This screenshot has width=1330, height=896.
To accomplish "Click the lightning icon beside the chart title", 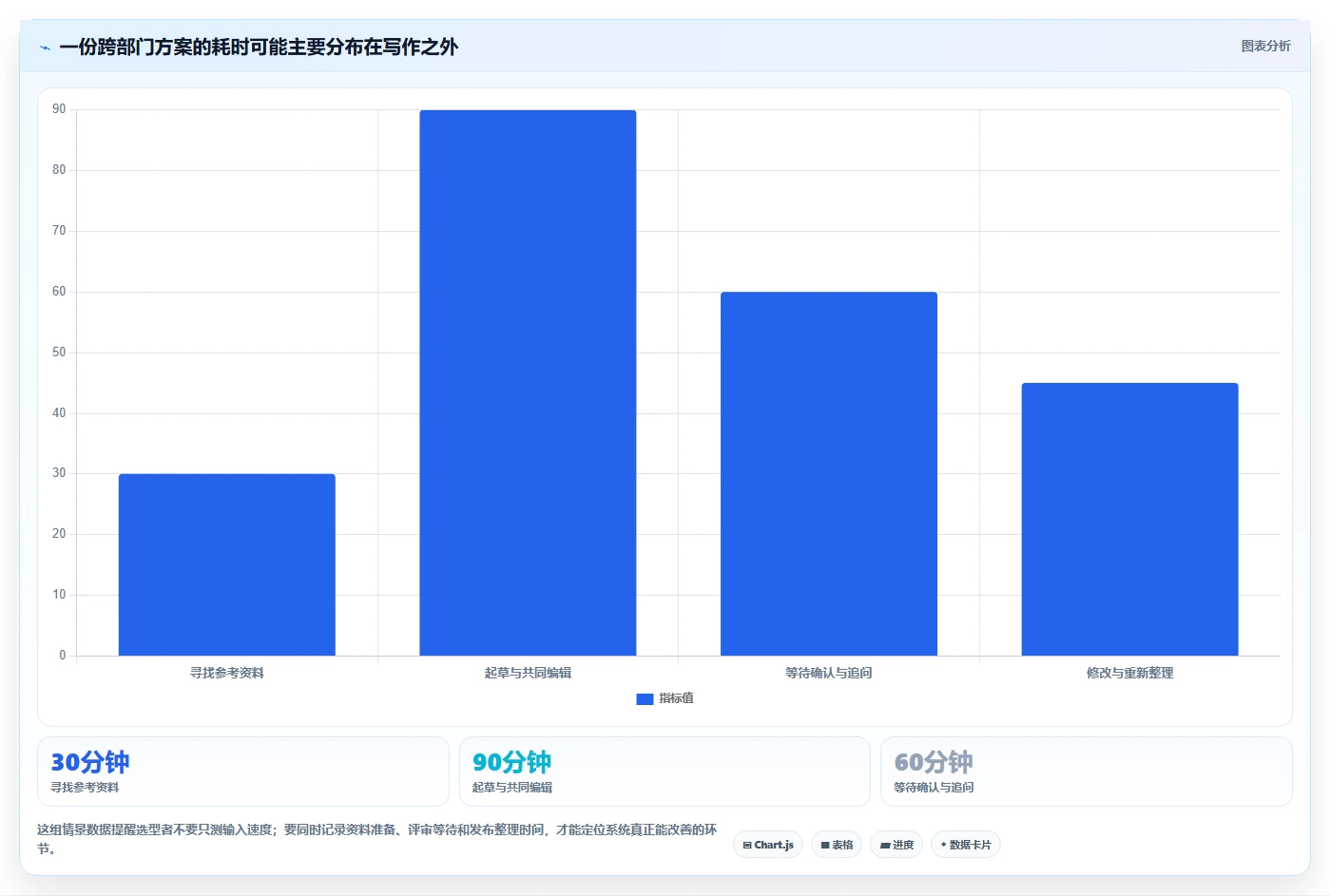I will pyautogui.click(x=45, y=48).
